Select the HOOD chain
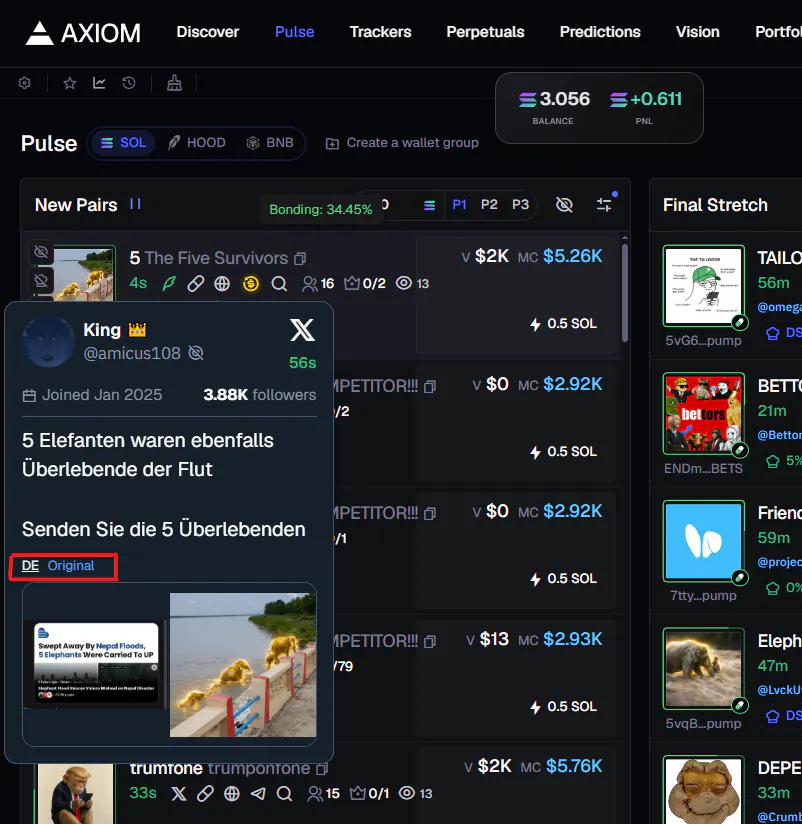Viewport: 802px width, 824px height. click(x=197, y=143)
